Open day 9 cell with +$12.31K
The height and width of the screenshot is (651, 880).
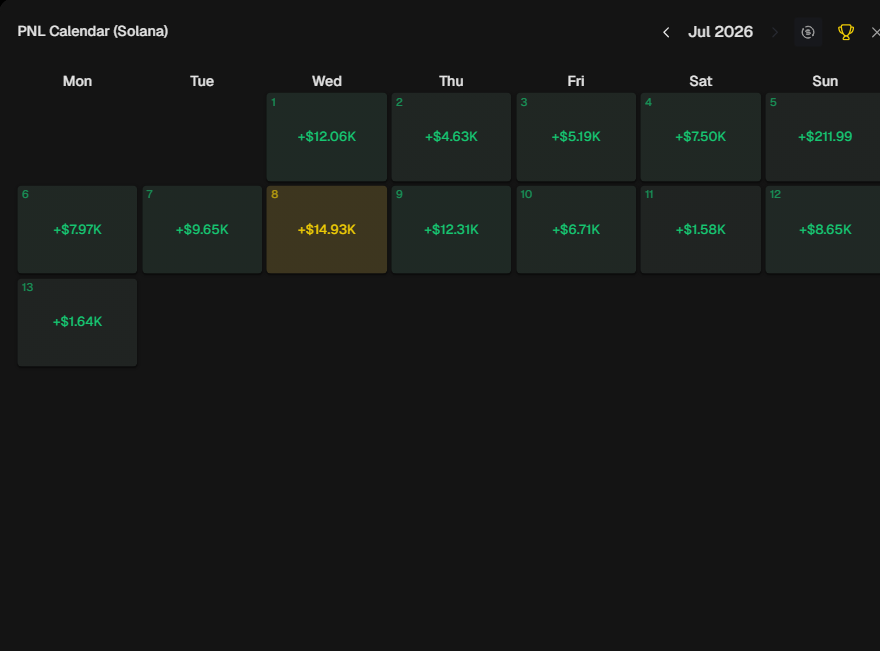[x=451, y=230]
